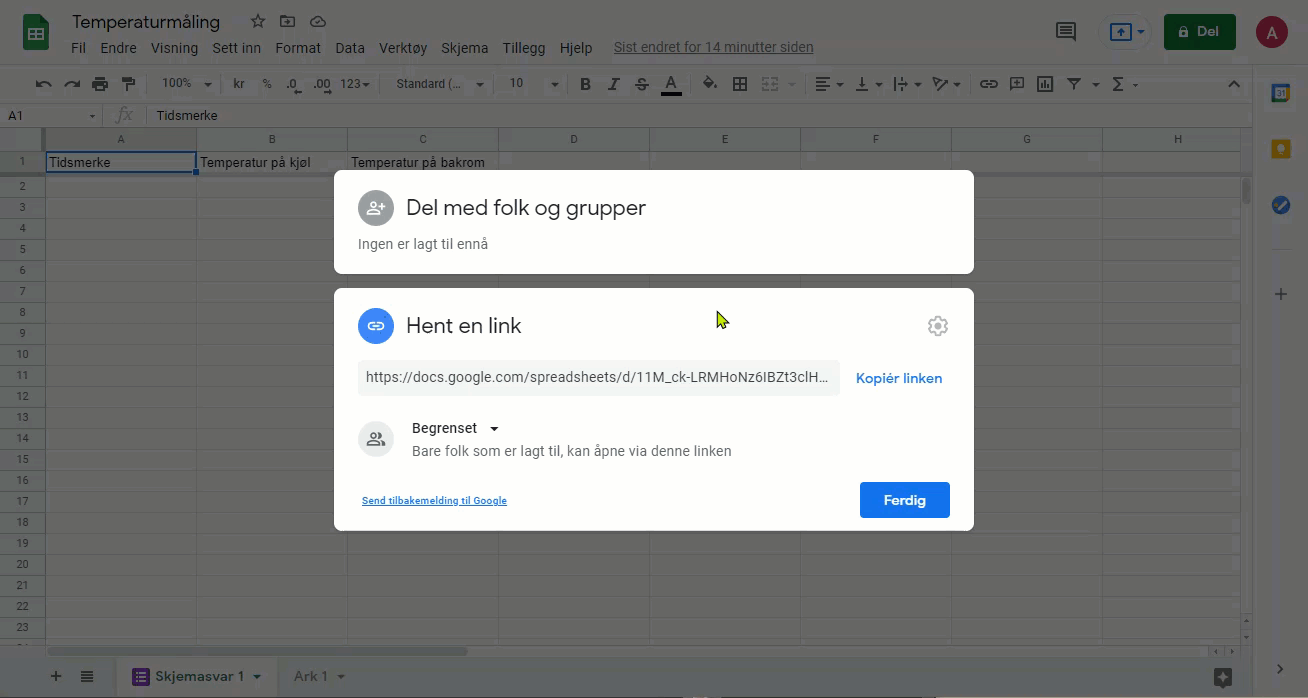Open the comment history icon
Viewport: 1308px width, 698px height.
pyautogui.click(x=1066, y=32)
